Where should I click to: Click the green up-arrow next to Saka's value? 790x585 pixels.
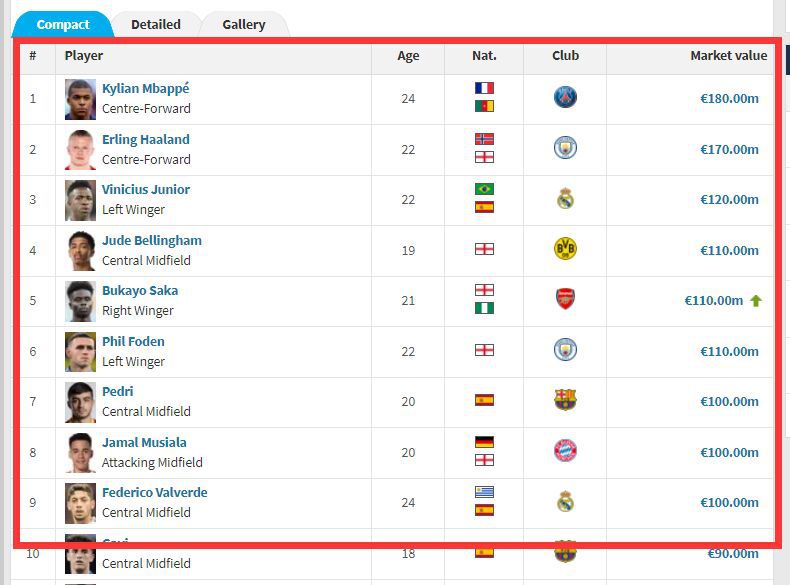[756, 300]
